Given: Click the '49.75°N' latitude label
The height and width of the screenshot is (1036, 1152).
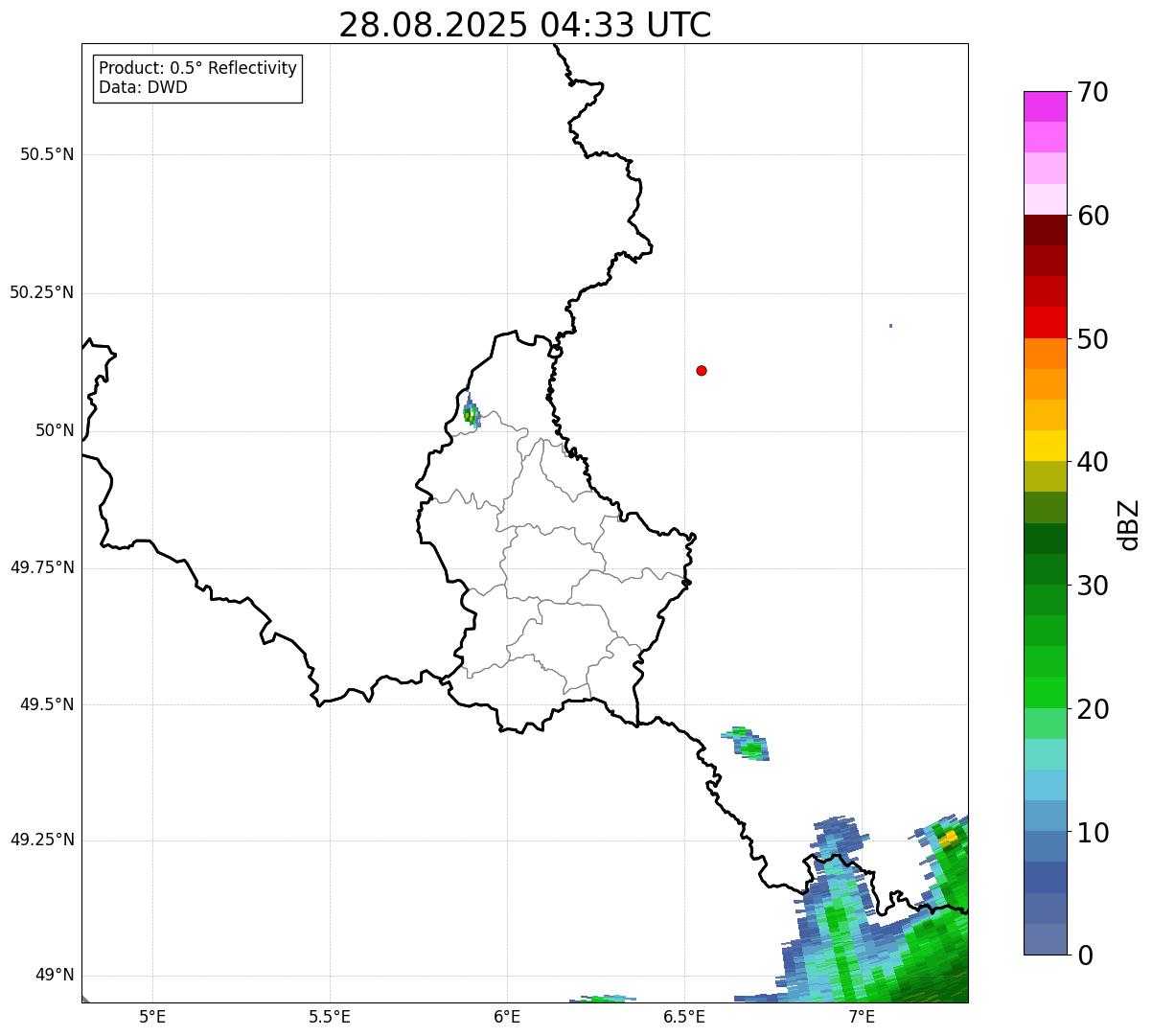Looking at the screenshot, I should [41, 567].
